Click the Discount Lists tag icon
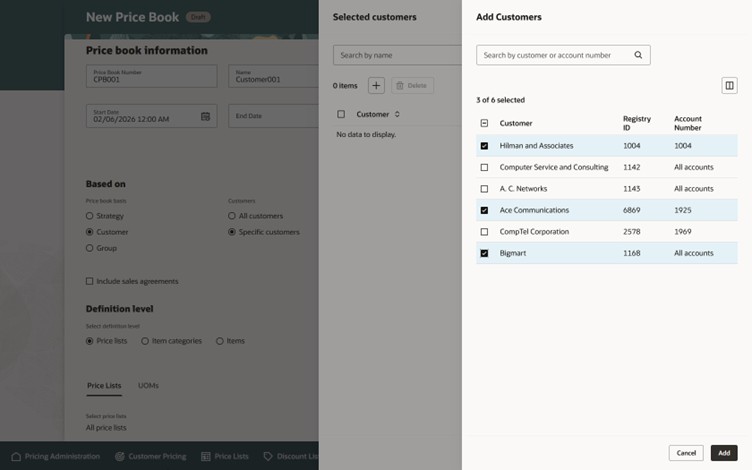The height and width of the screenshot is (470, 752). click(x=268, y=456)
